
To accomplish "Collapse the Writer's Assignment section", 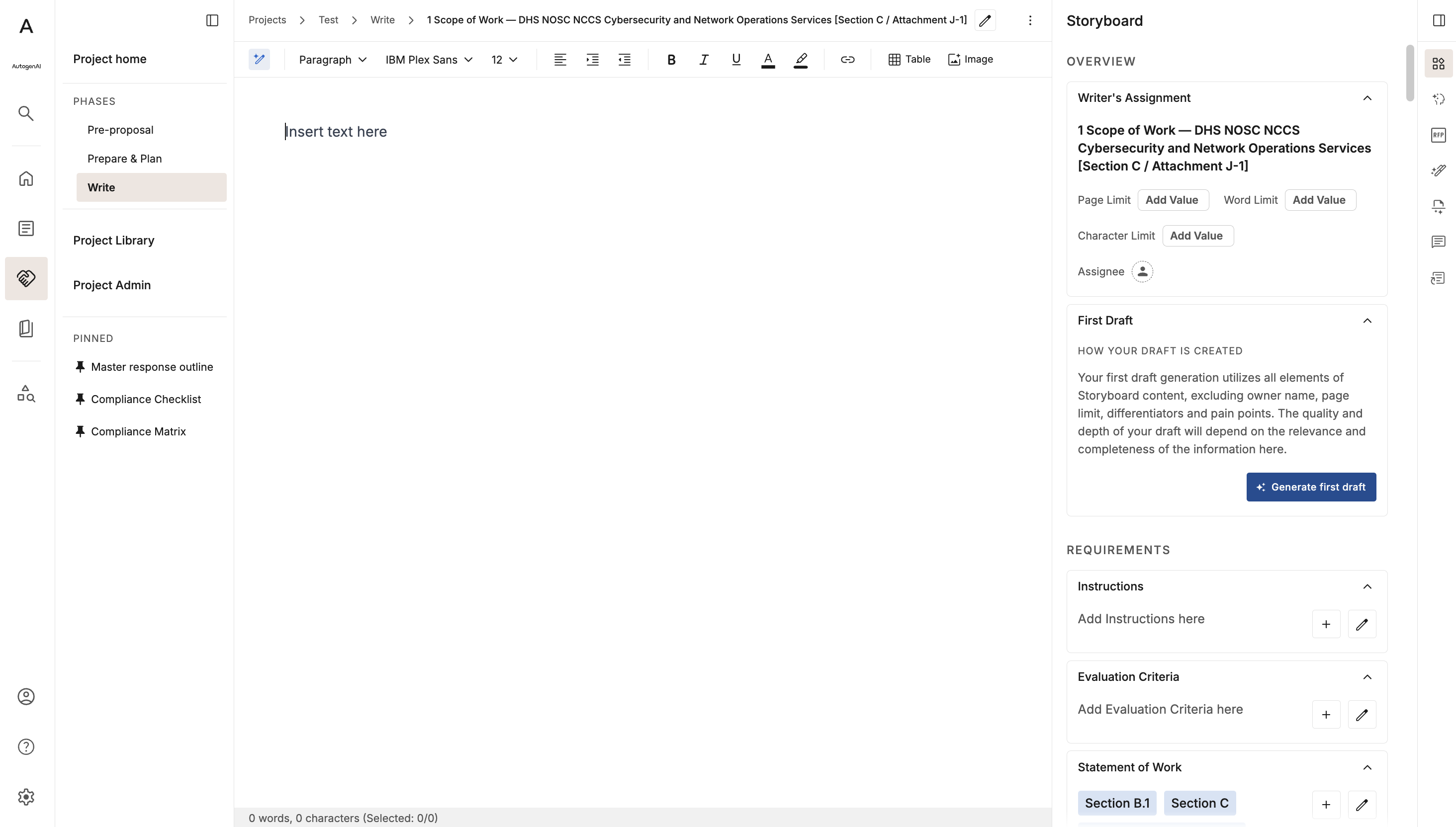I will [x=1367, y=98].
